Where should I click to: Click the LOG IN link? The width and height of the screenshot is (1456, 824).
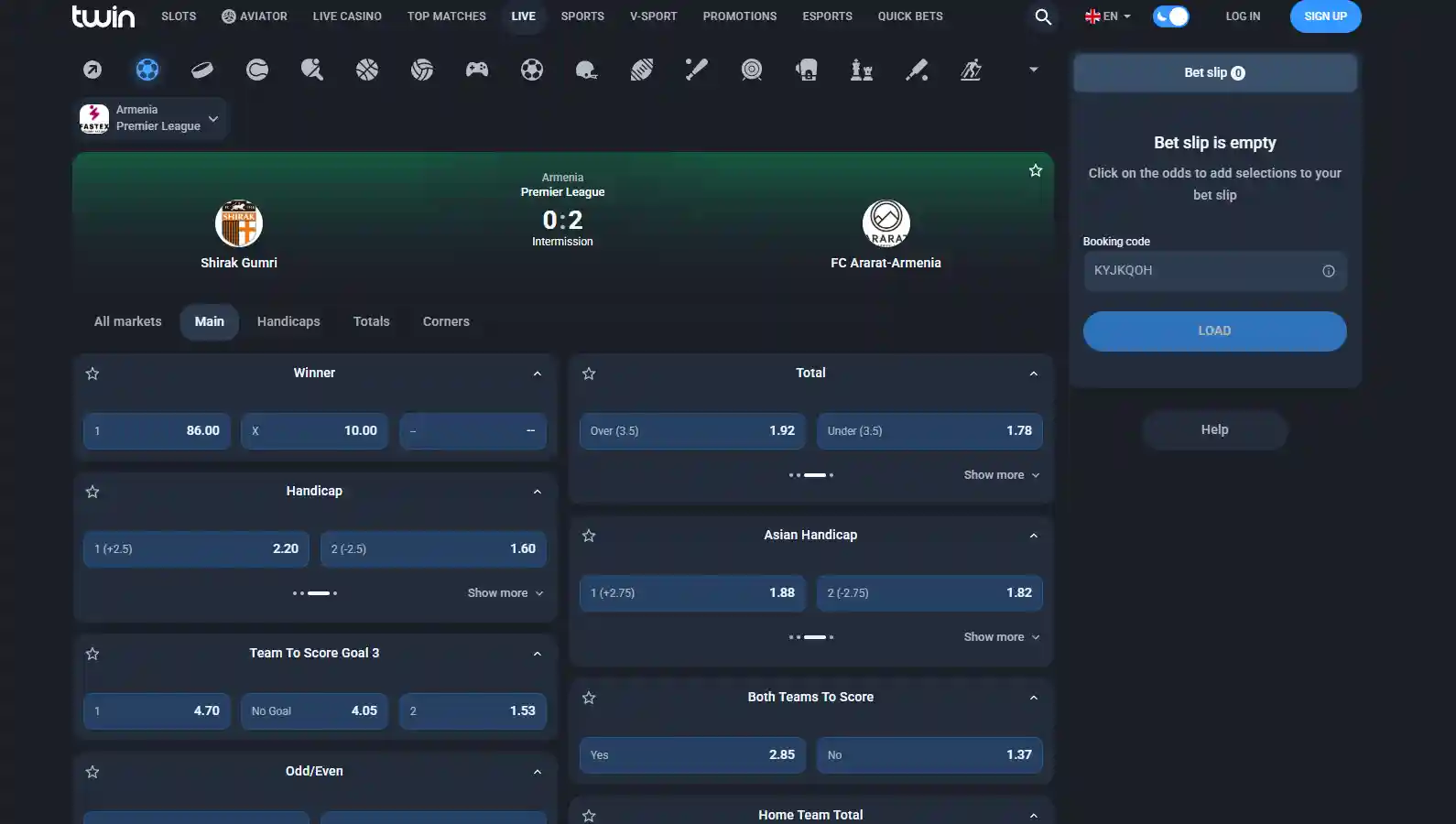(x=1243, y=16)
